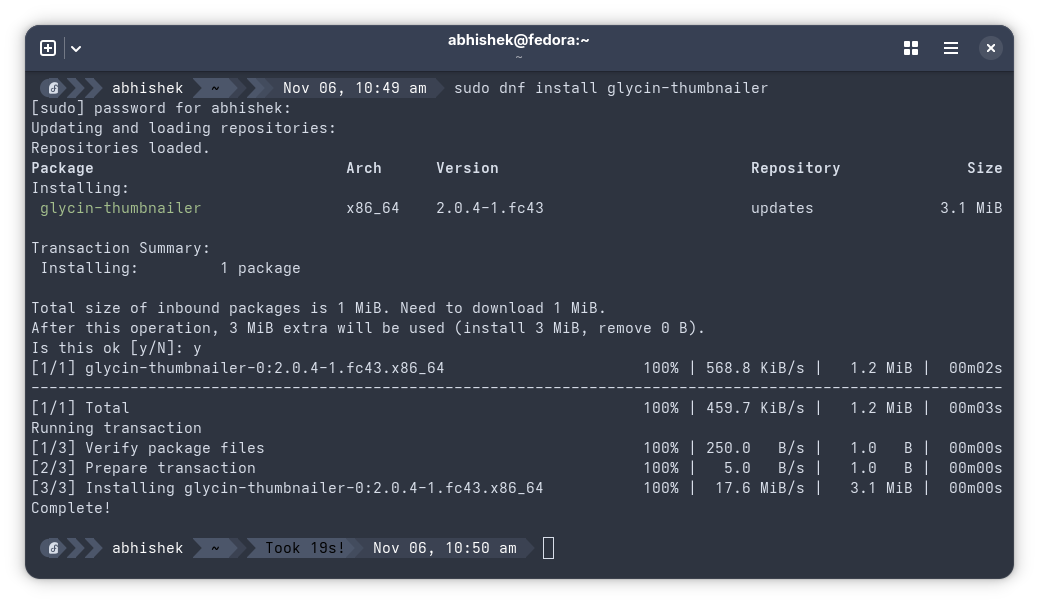
Task: Click the 100% progress on Total line
Action: (661, 408)
